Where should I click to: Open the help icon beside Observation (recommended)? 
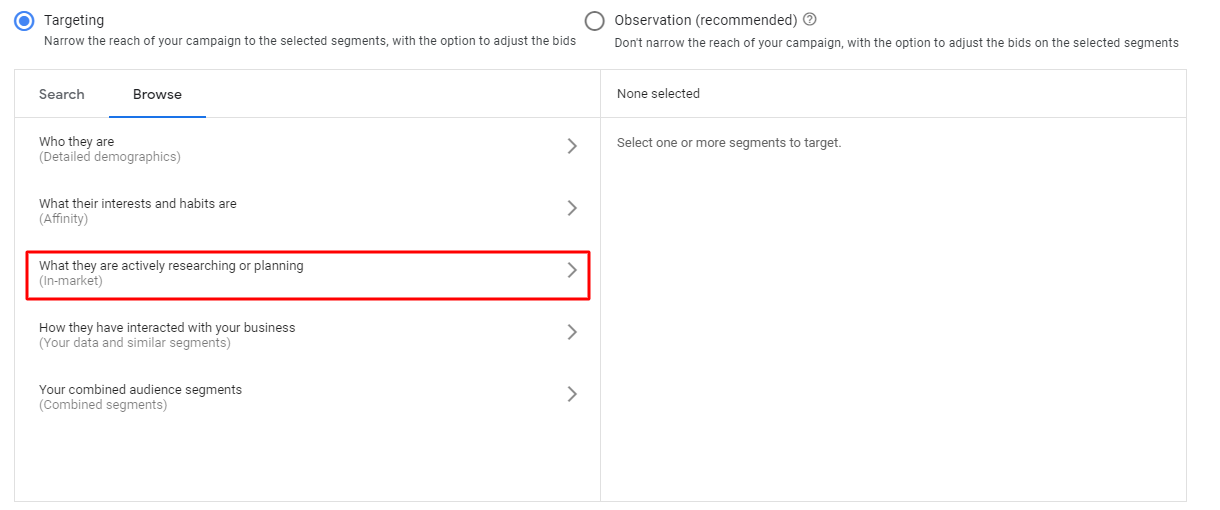[810, 19]
